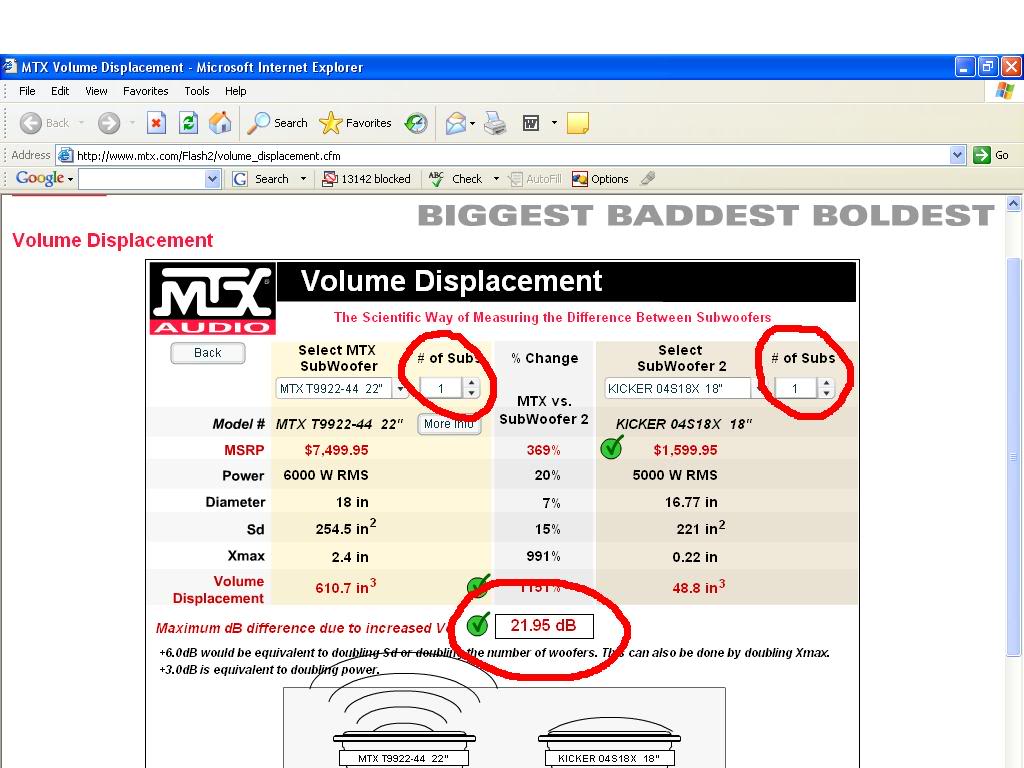
Task: Open the Help menu
Action: click(236, 91)
